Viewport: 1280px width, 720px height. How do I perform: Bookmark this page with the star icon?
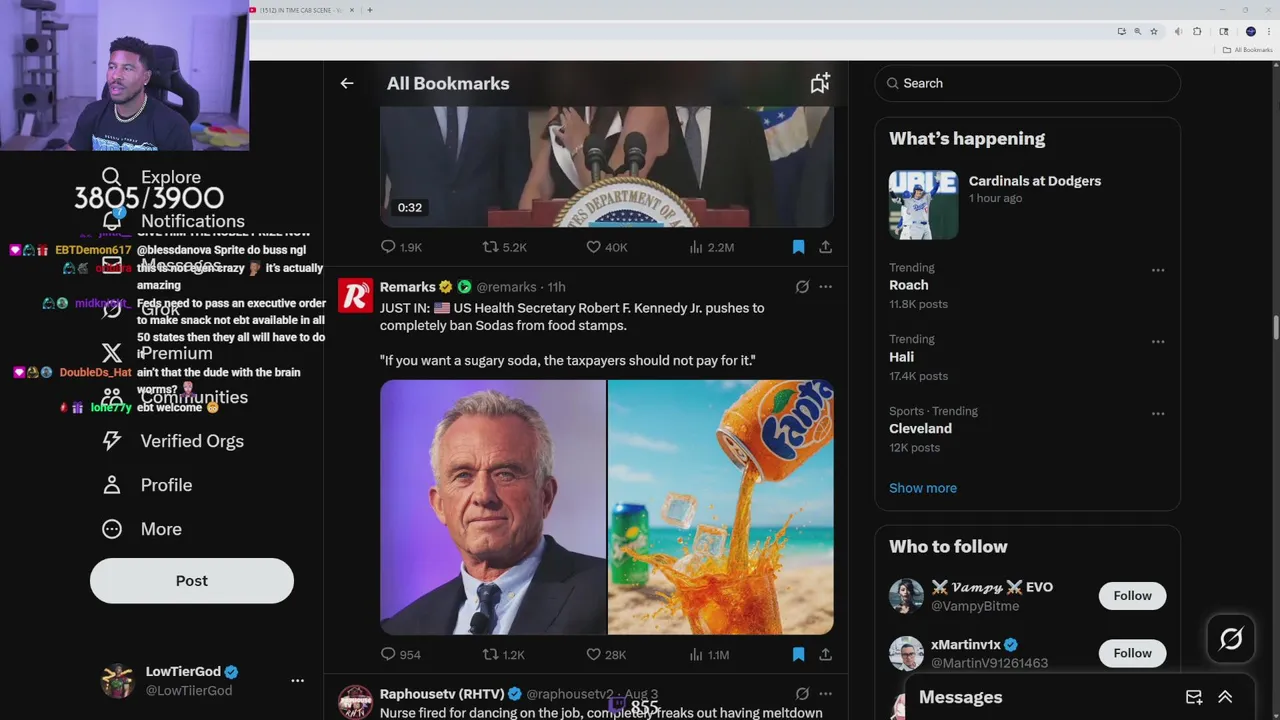[x=1153, y=32]
